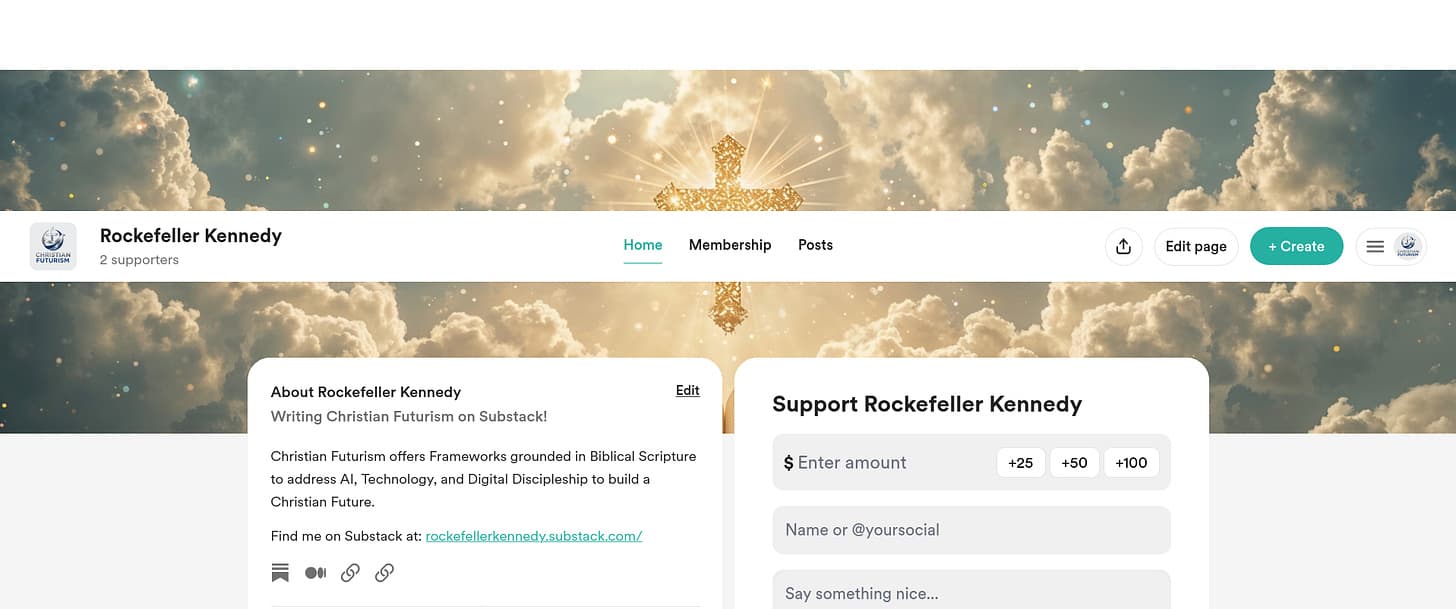Click the Christian Futurism profile logo
Viewport: 1456px width, 609px height.
point(53,246)
